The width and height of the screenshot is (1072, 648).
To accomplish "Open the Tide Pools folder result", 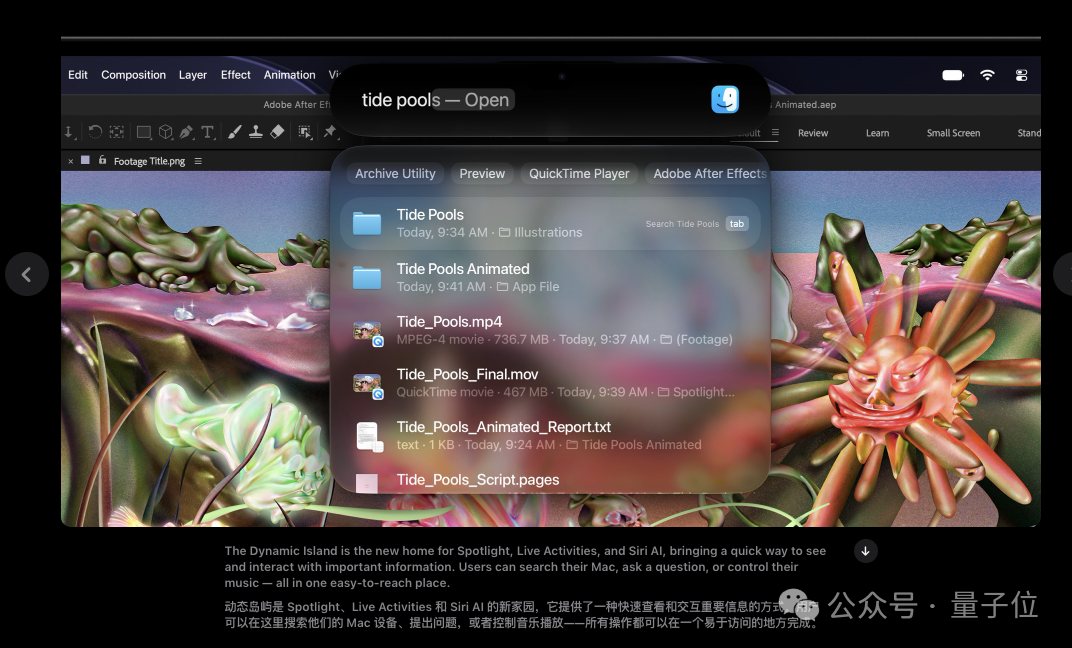I will tap(550, 224).
